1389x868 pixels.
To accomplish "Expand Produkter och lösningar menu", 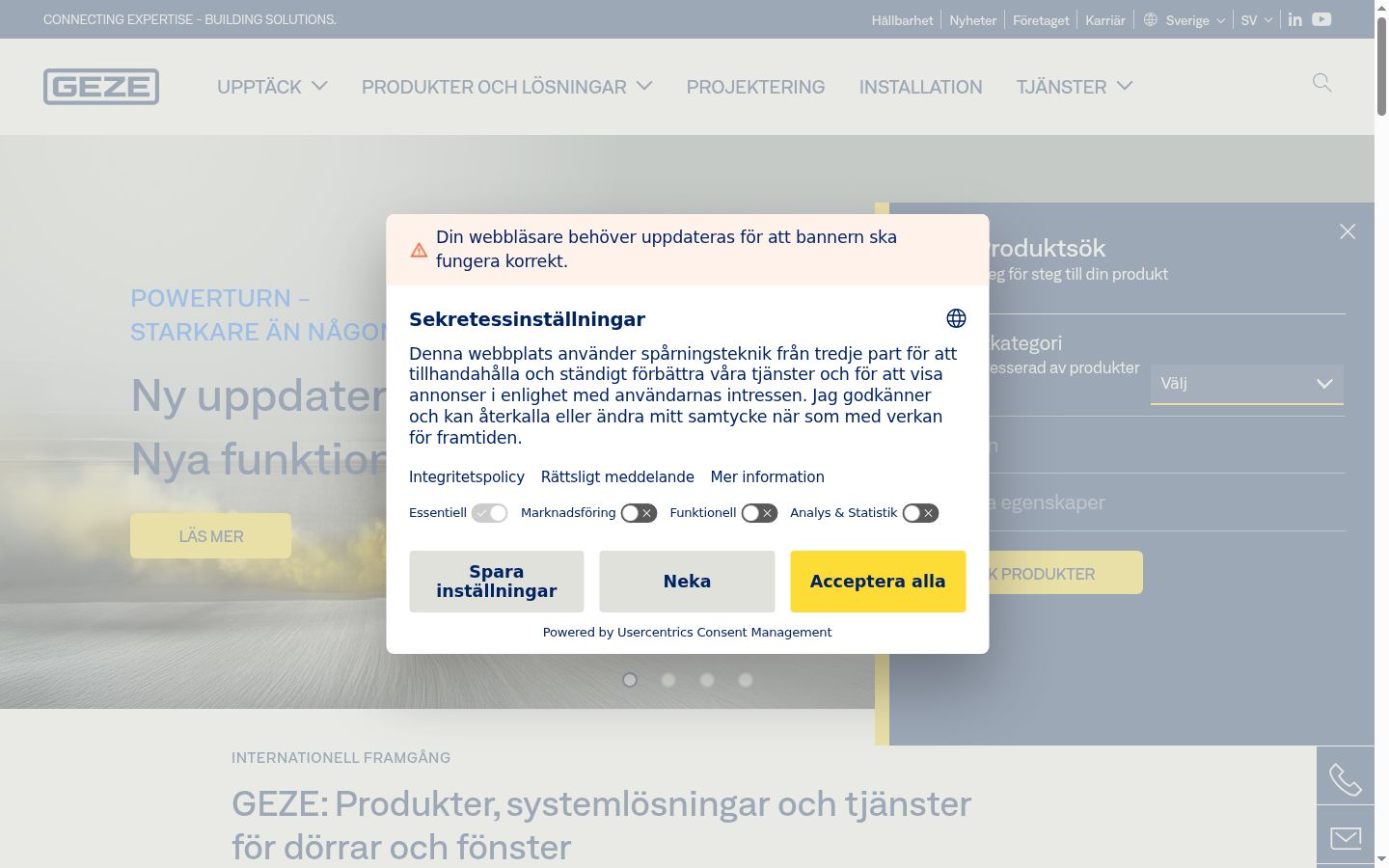I will coord(507,87).
